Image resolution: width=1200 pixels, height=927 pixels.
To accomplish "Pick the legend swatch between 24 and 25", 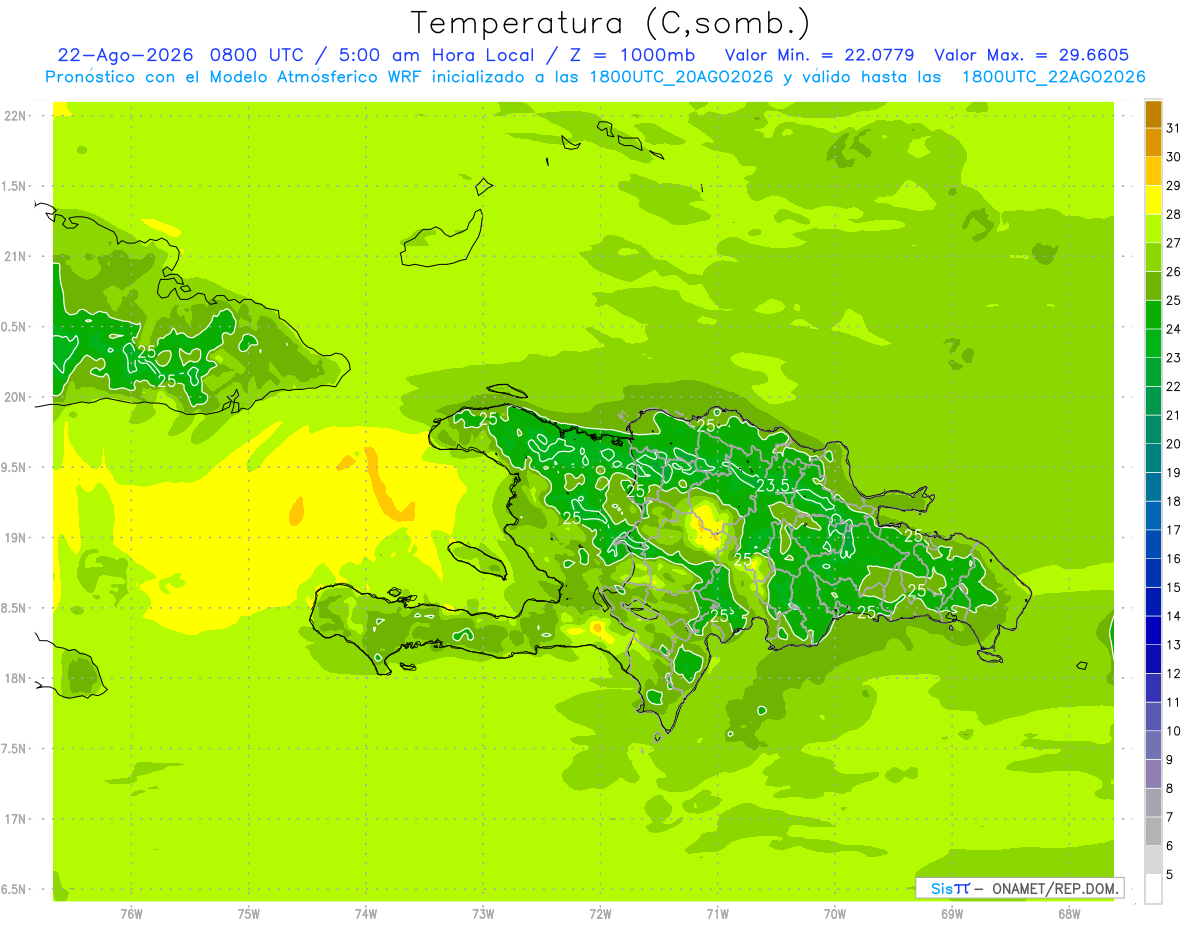I will tap(1153, 314).
